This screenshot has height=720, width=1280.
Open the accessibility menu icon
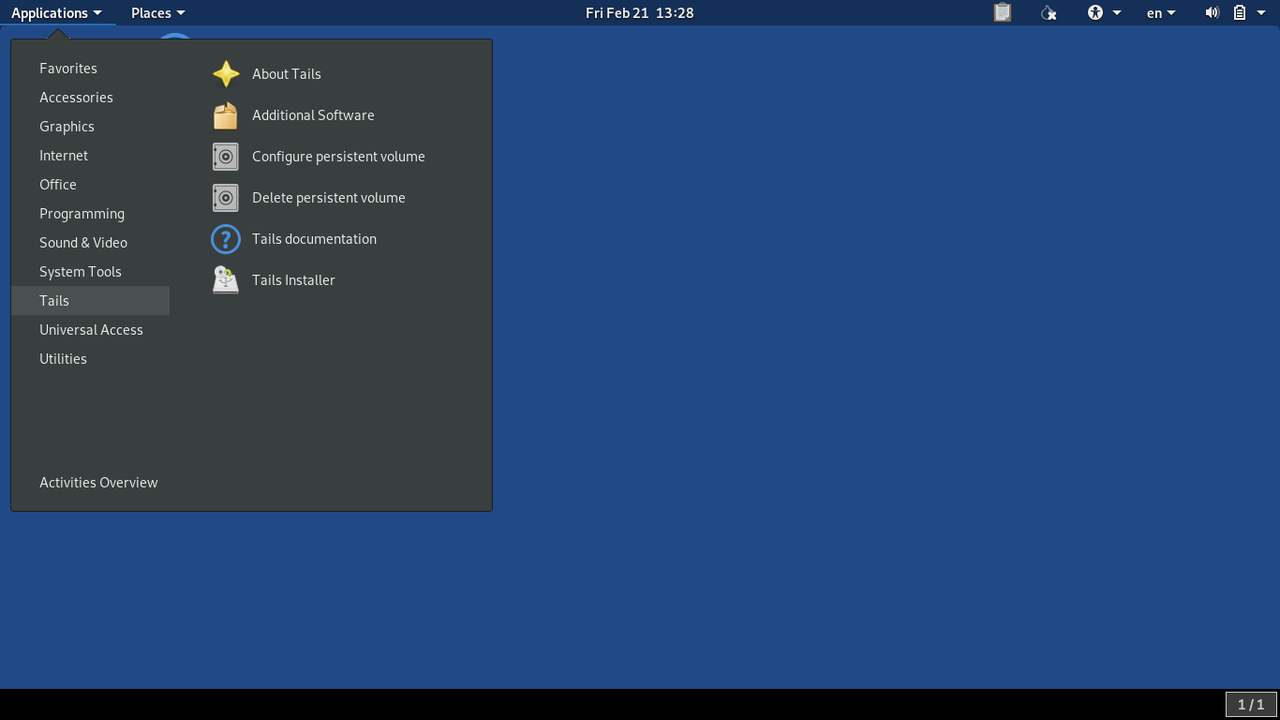pyautogui.click(x=1095, y=13)
